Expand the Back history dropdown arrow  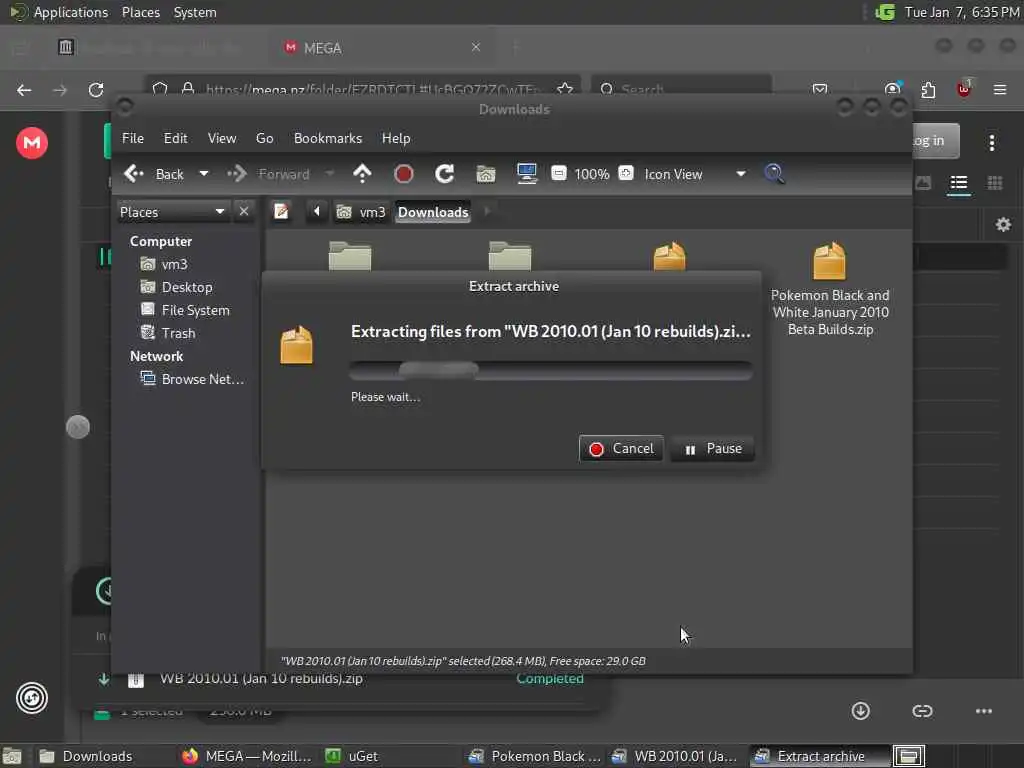coord(204,174)
